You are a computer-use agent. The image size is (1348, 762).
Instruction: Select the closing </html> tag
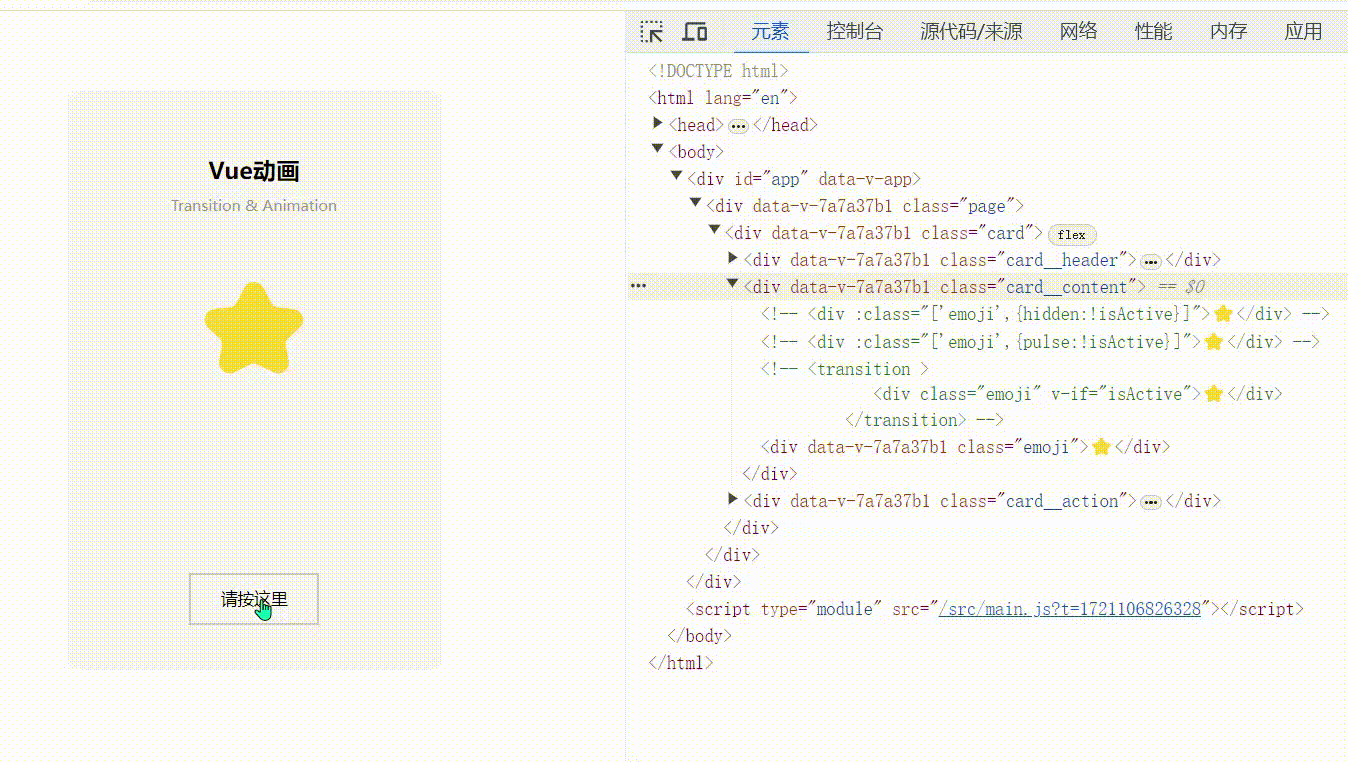pyautogui.click(x=681, y=662)
